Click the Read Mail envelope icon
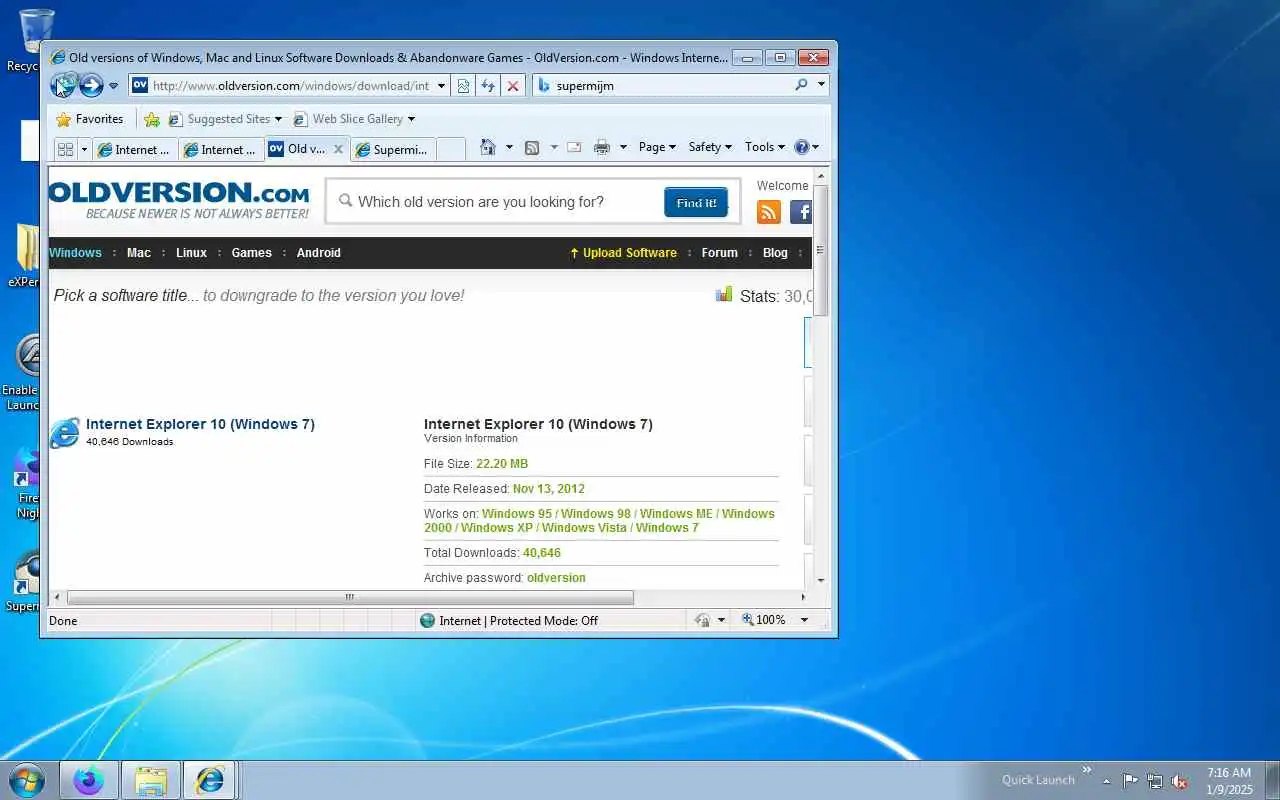This screenshot has width=1280, height=800. [574, 147]
